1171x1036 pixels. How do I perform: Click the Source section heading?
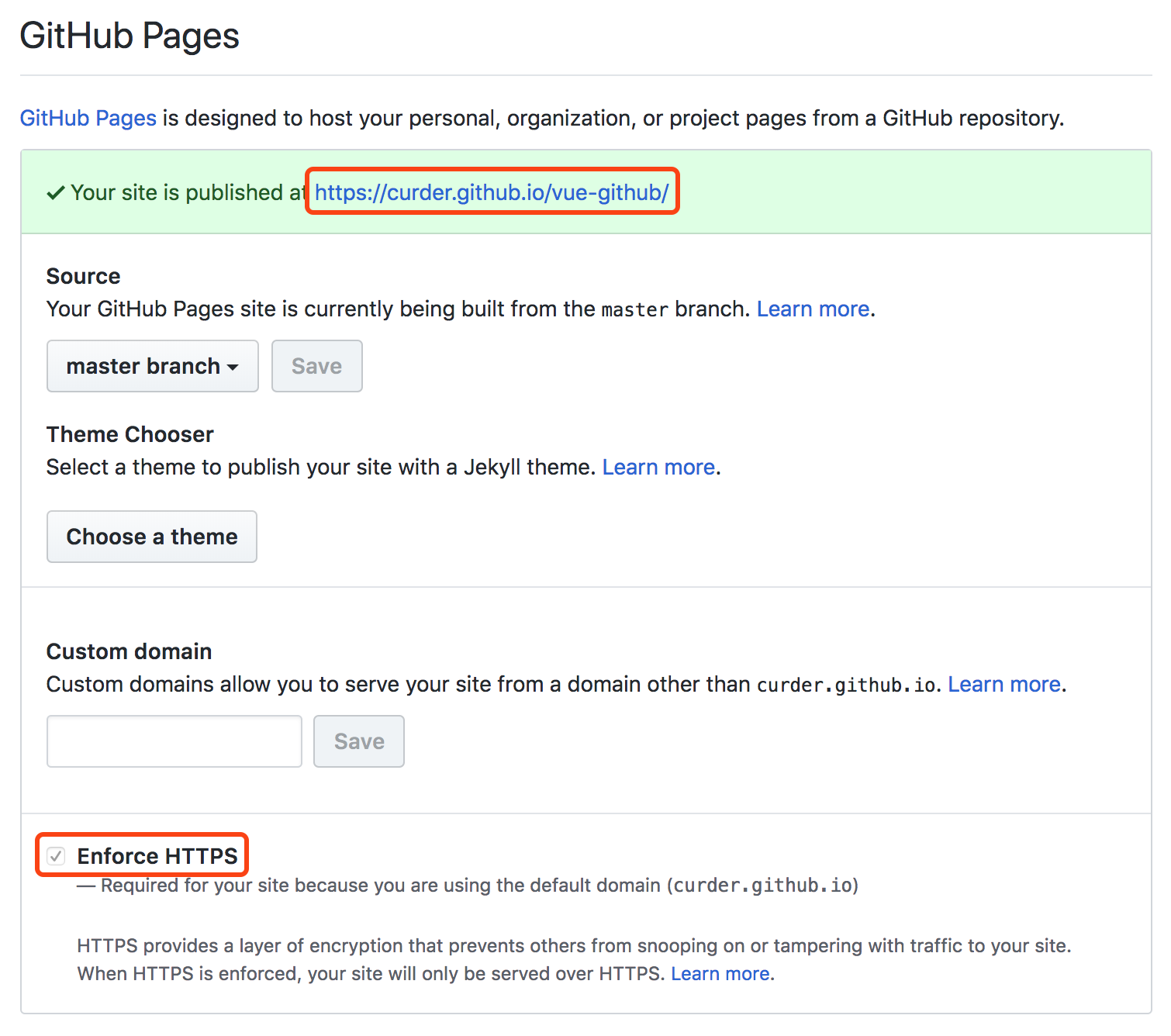(x=83, y=276)
